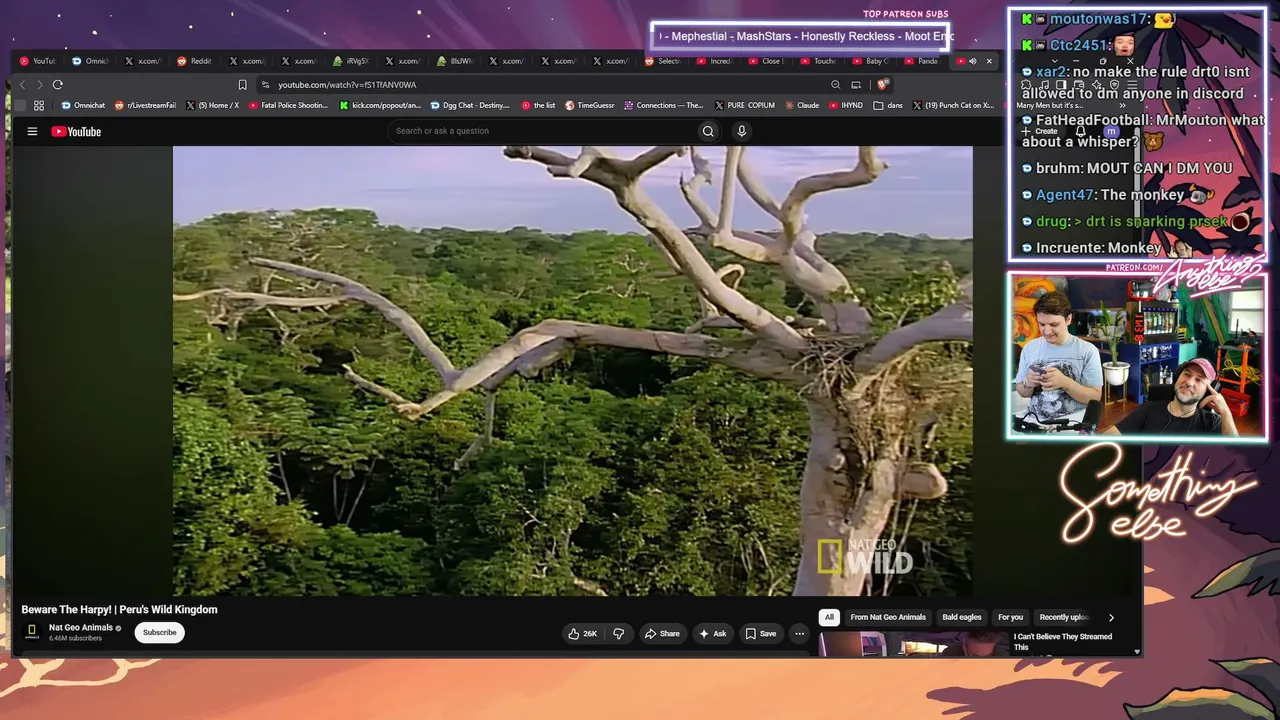Open the 'Fatal Police Shootin...' bookmark
This screenshot has height=720, width=1280.
[288, 105]
